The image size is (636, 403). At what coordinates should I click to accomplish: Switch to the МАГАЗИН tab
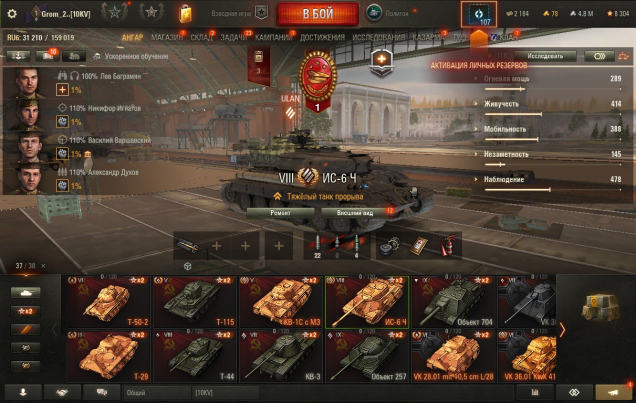coord(167,37)
